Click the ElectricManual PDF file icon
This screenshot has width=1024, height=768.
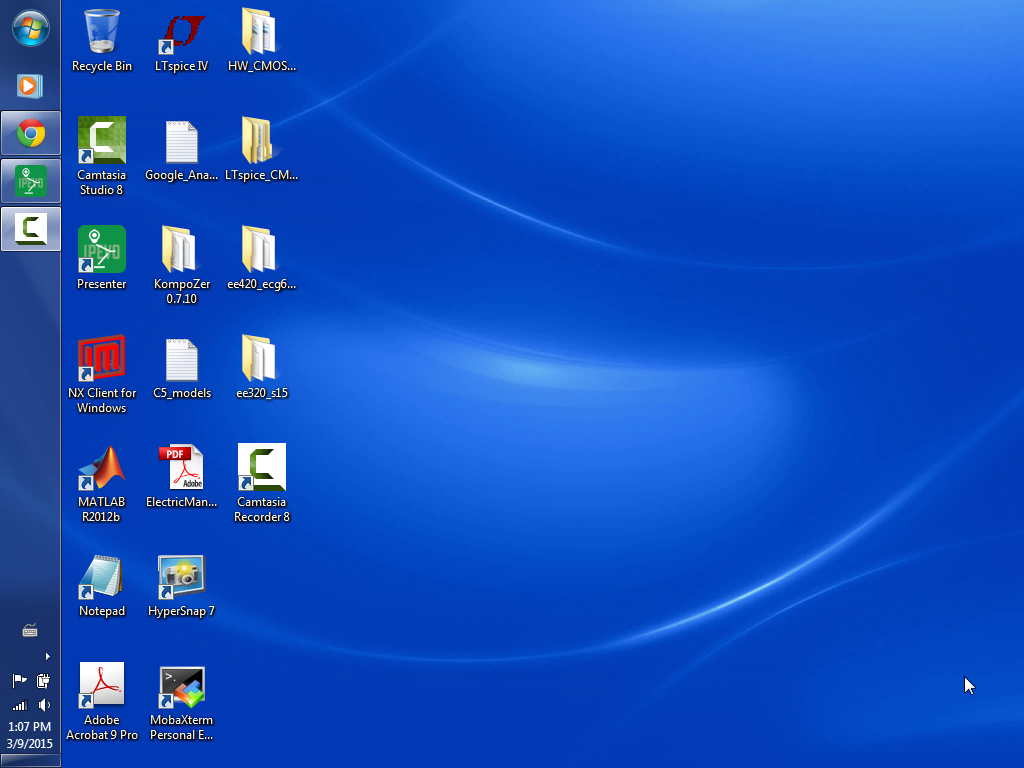click(x=182, y=468)
